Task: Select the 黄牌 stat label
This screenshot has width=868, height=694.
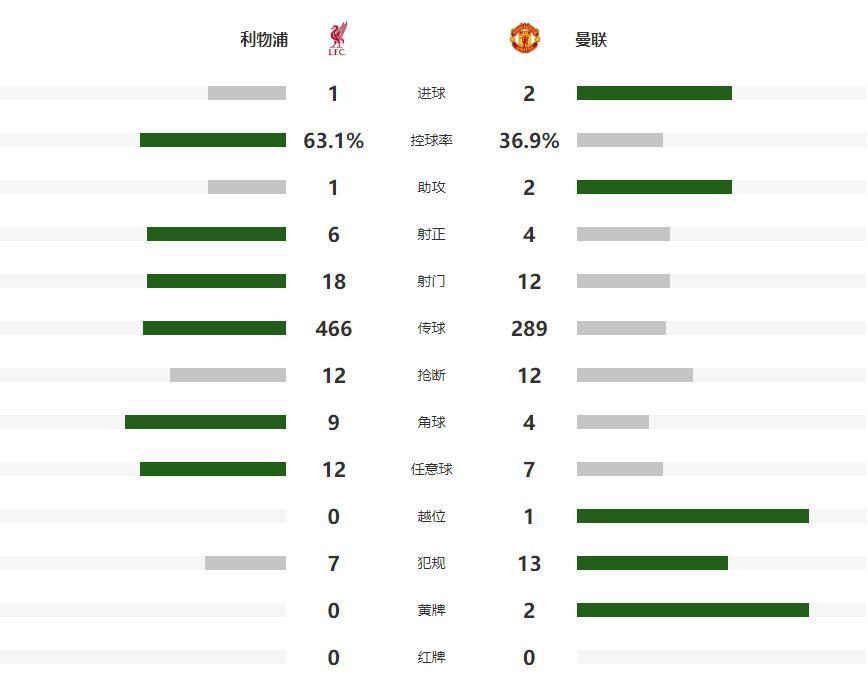Action: click(431, 611)
